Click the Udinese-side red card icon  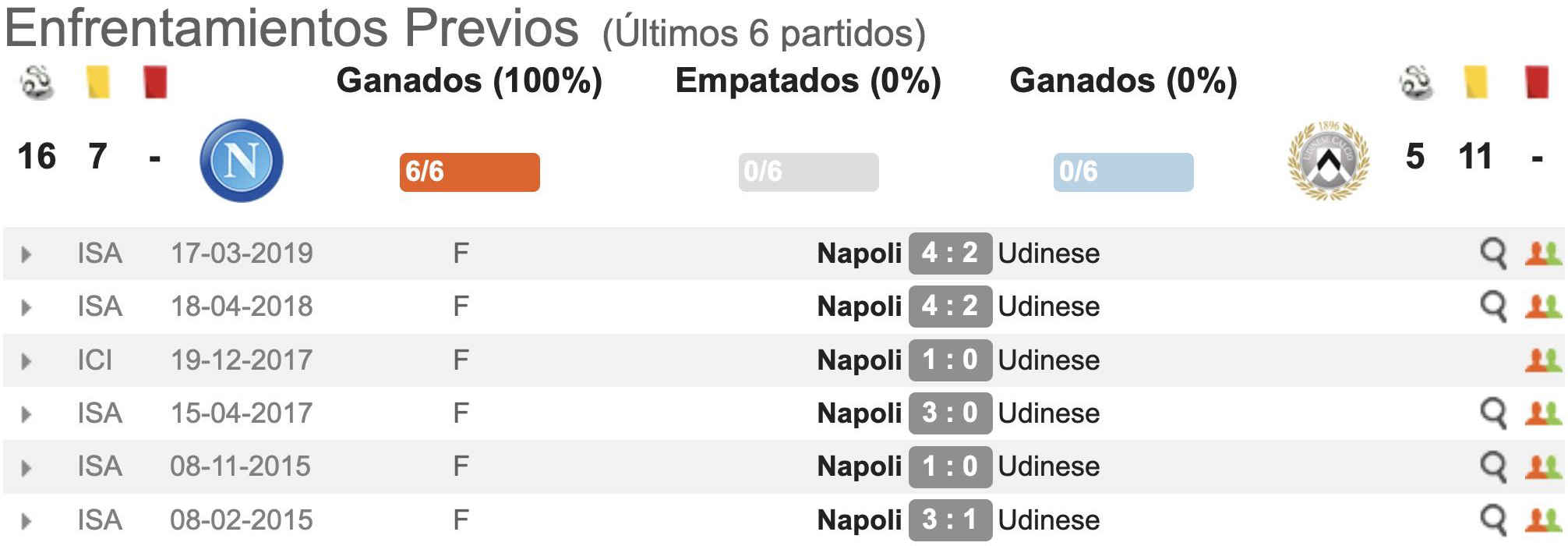click(x=1536, y=82)
